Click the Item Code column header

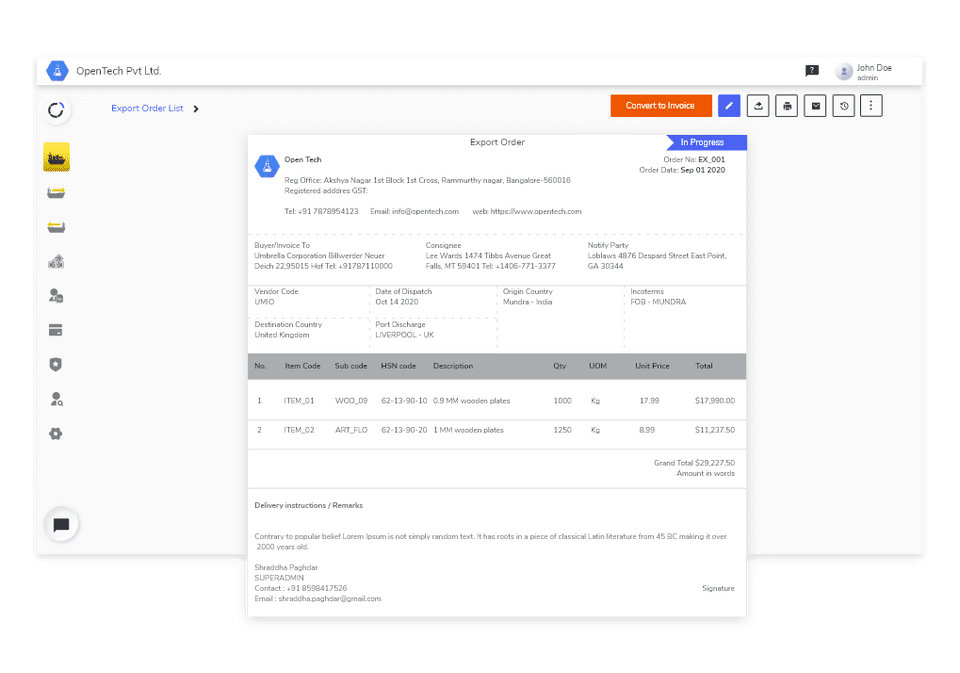click(302, 366)
